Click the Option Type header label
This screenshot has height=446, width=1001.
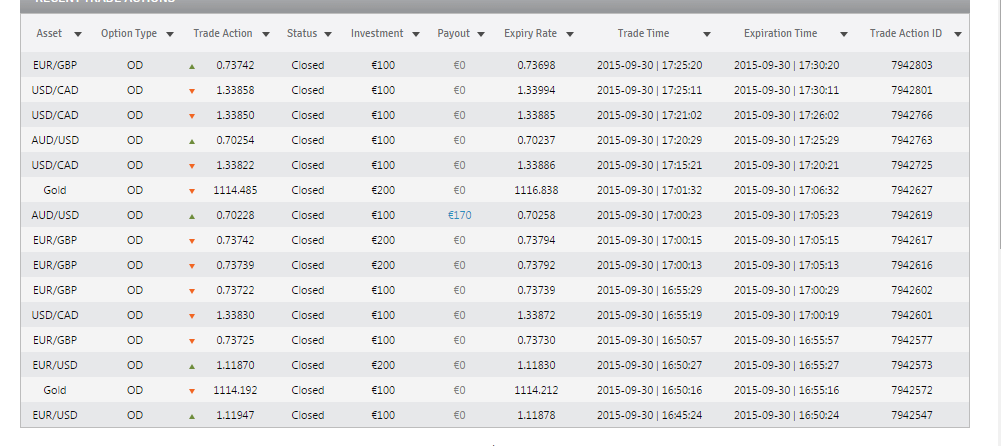click(x=129, y=33)
